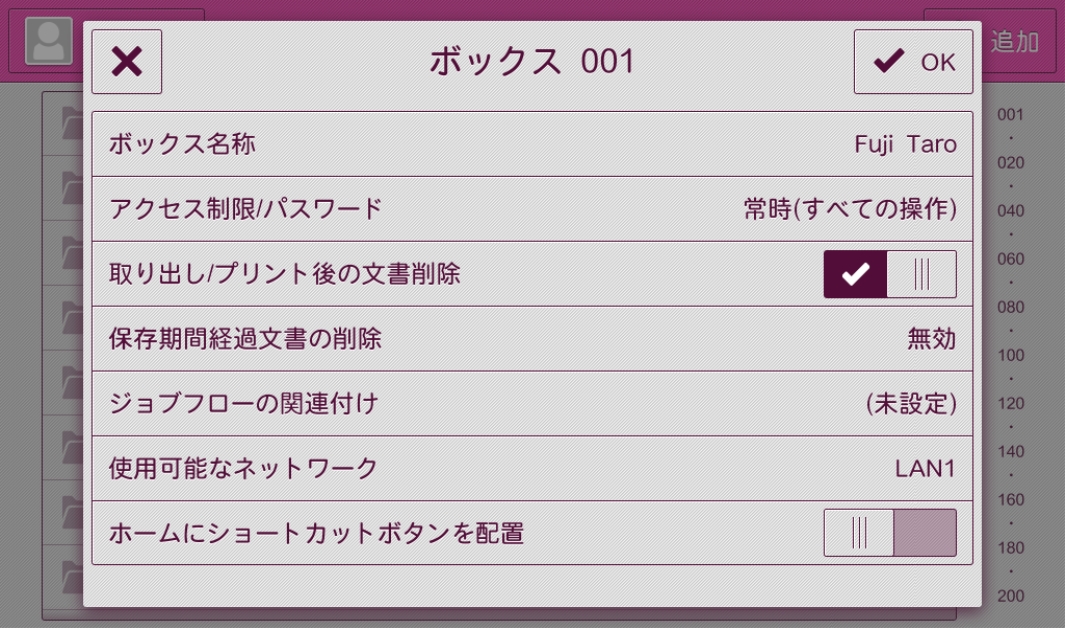Toggle 取り出し/プリント後の文書削除 switch
This screenshot has height=628, width=1065.
(x=889, y=274)
